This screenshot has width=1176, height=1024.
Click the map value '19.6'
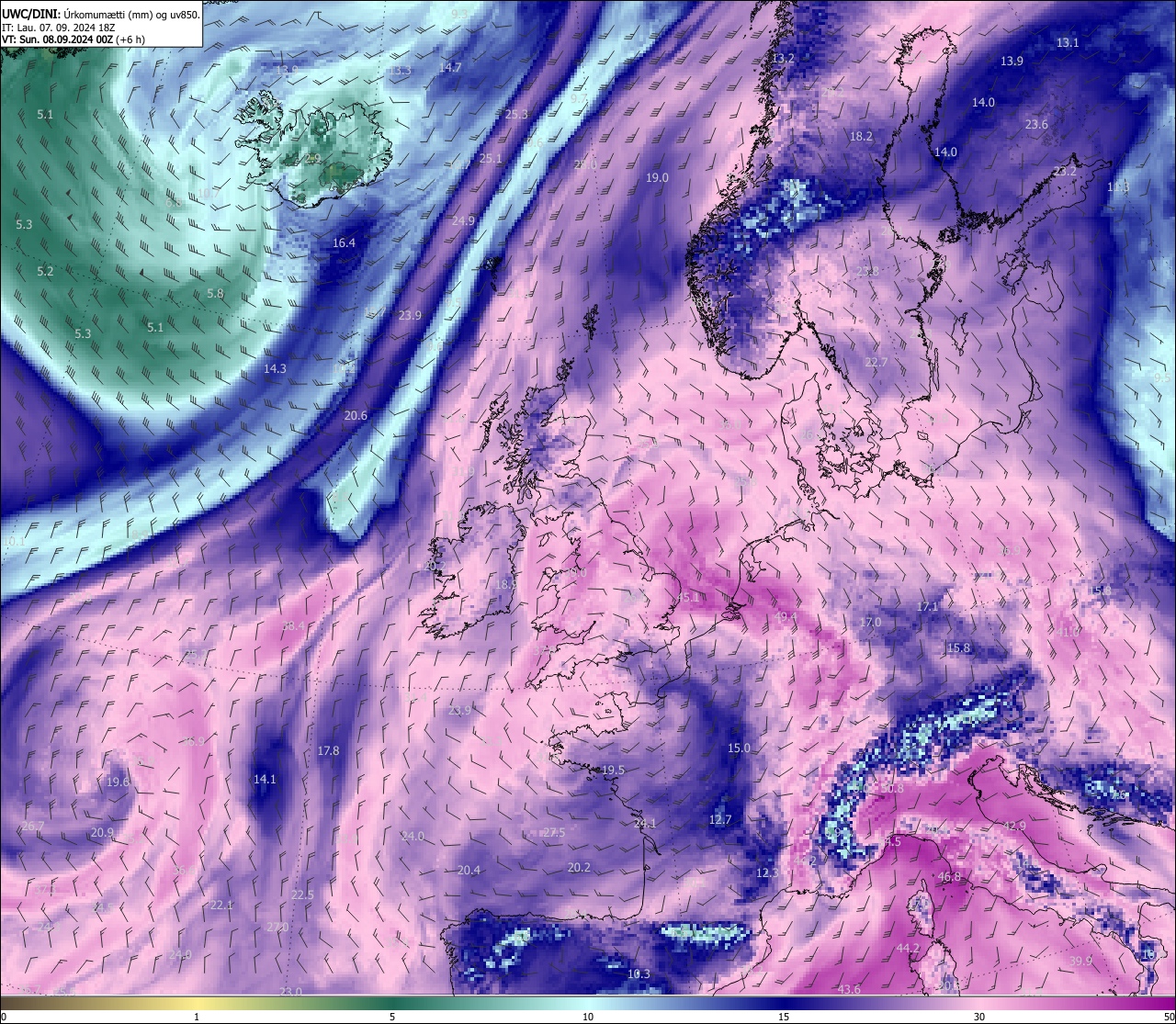[118, 782]
